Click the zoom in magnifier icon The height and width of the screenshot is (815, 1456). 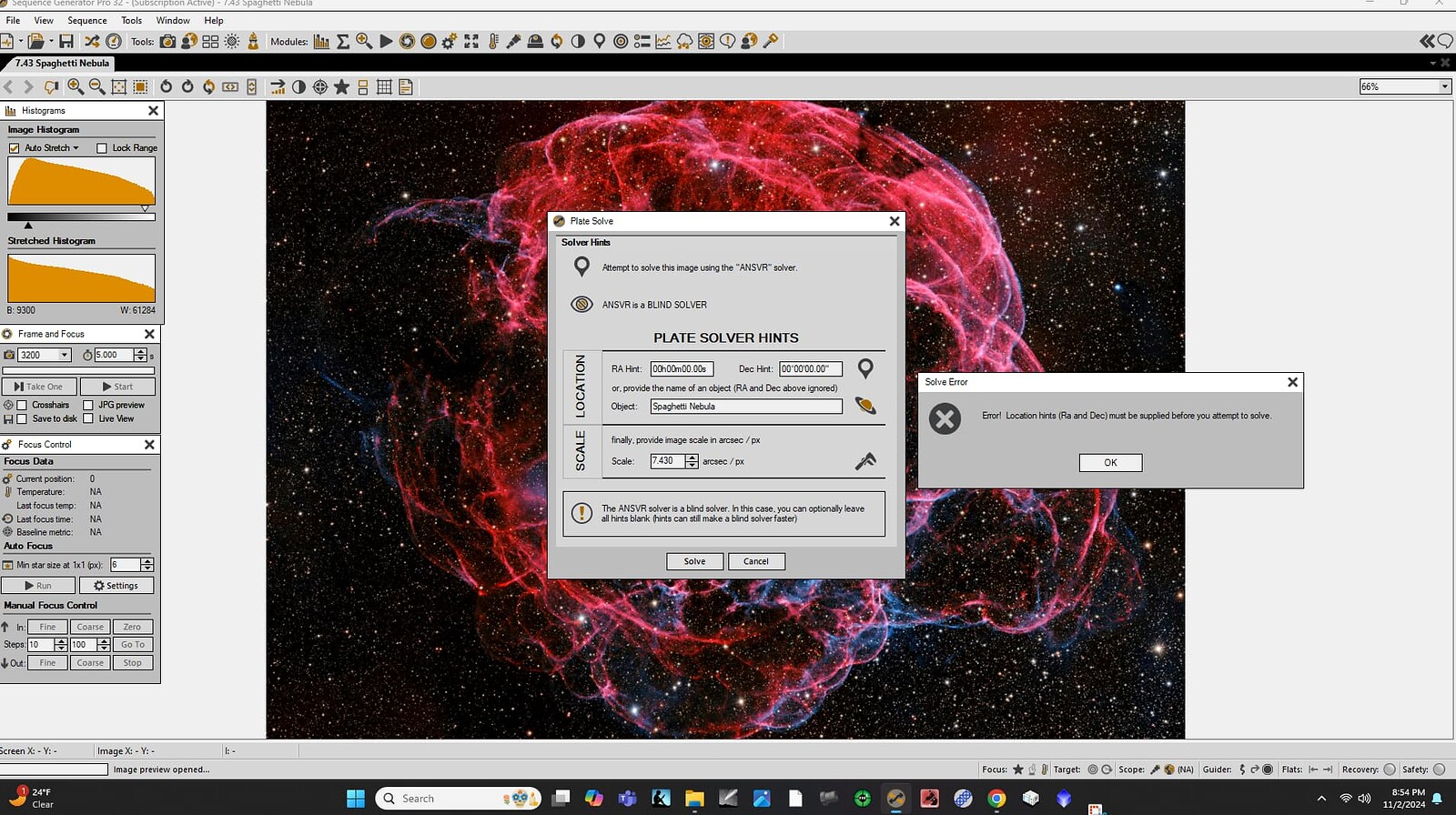pyautogui.click(x=76, y=86)
